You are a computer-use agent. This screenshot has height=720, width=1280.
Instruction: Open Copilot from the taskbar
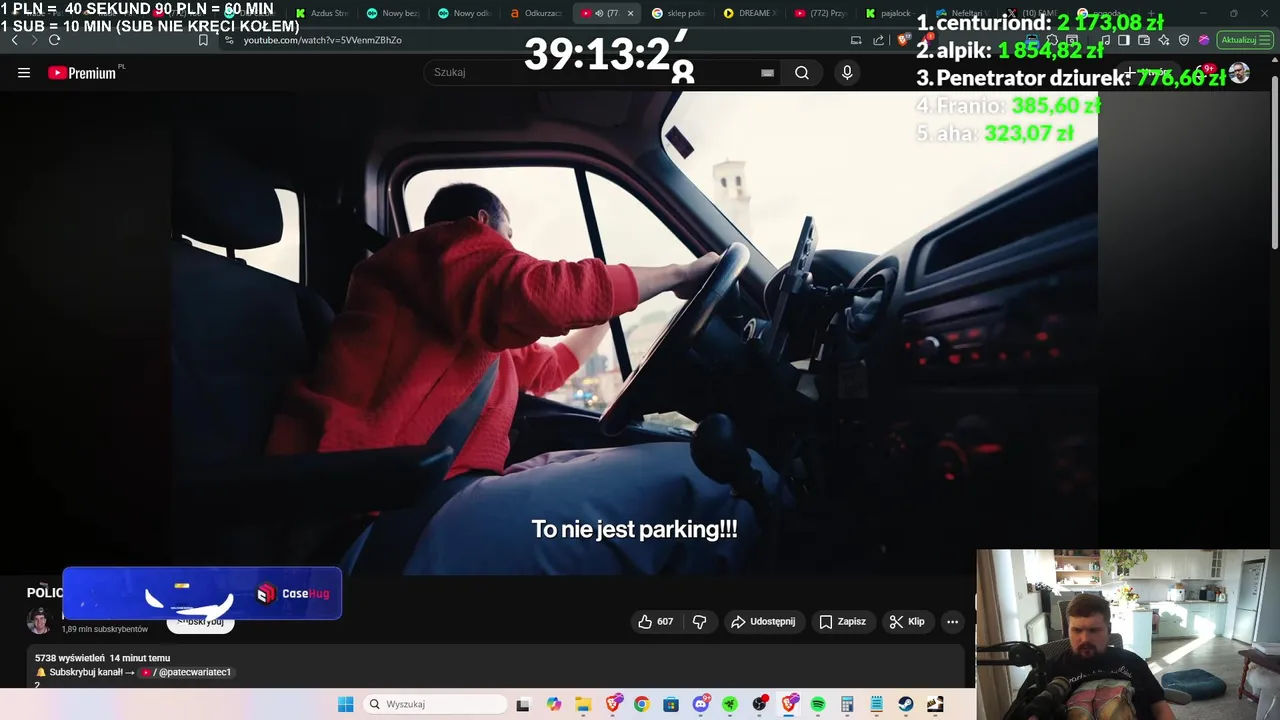(554, 704)
